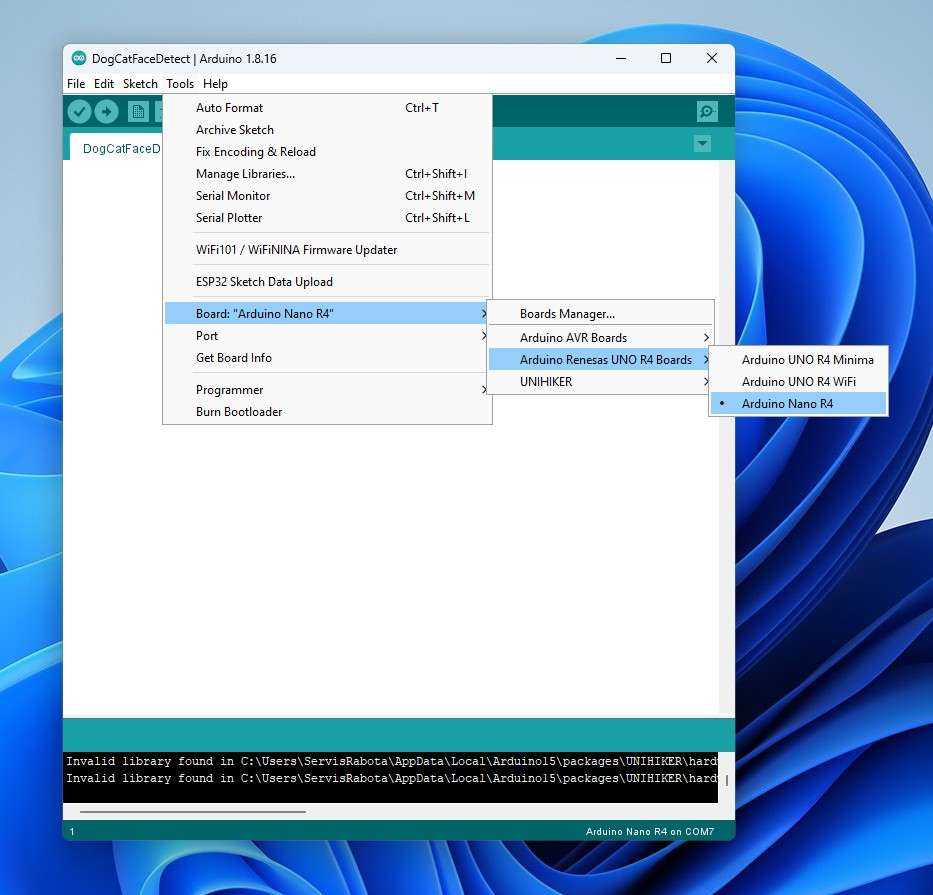Expand the Port submenu
Viewport: 933px width, 895px height.
click(327, 336)
